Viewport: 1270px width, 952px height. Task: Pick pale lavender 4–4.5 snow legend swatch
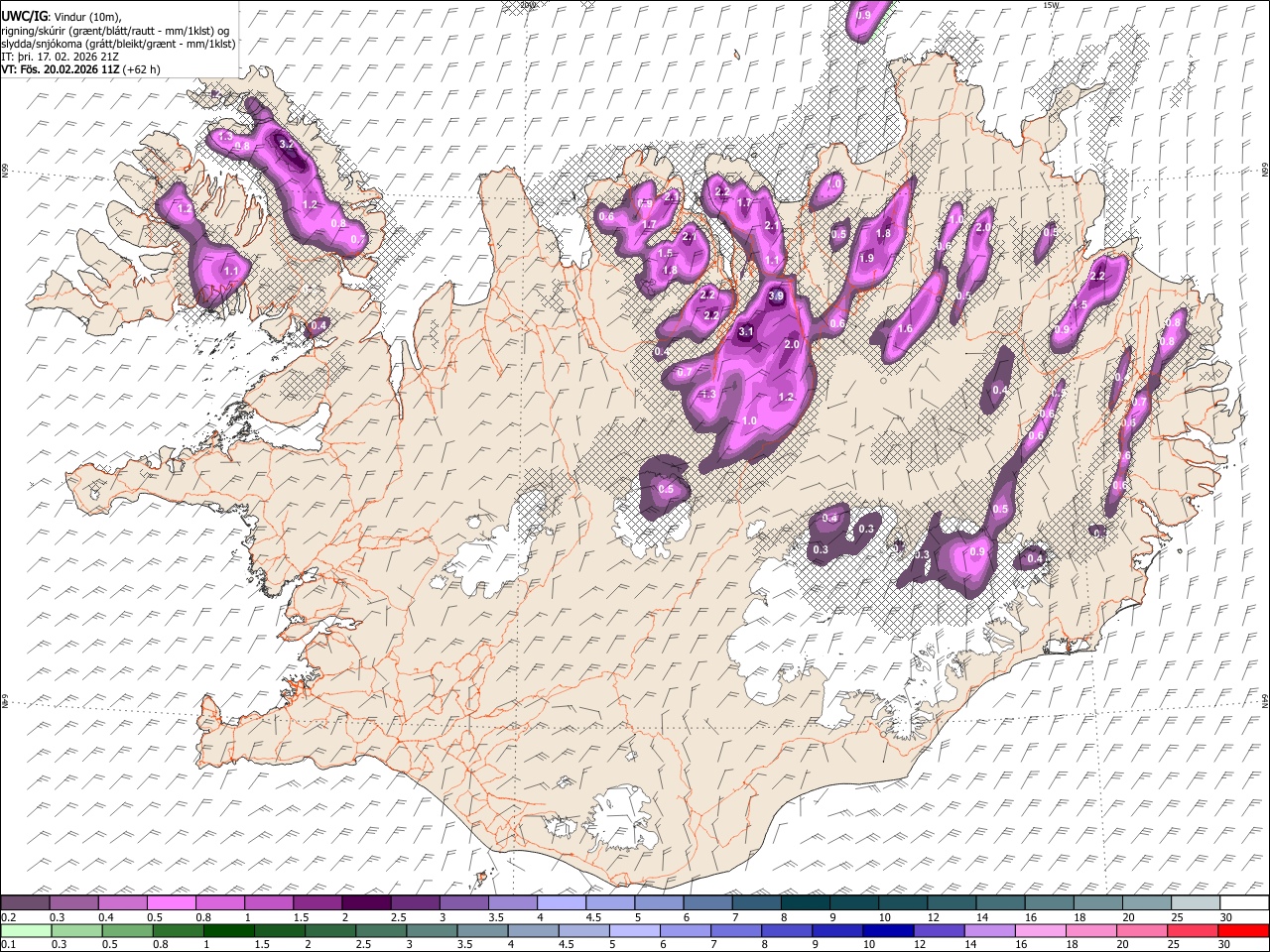pyautogui.click(x=561, y=903)
